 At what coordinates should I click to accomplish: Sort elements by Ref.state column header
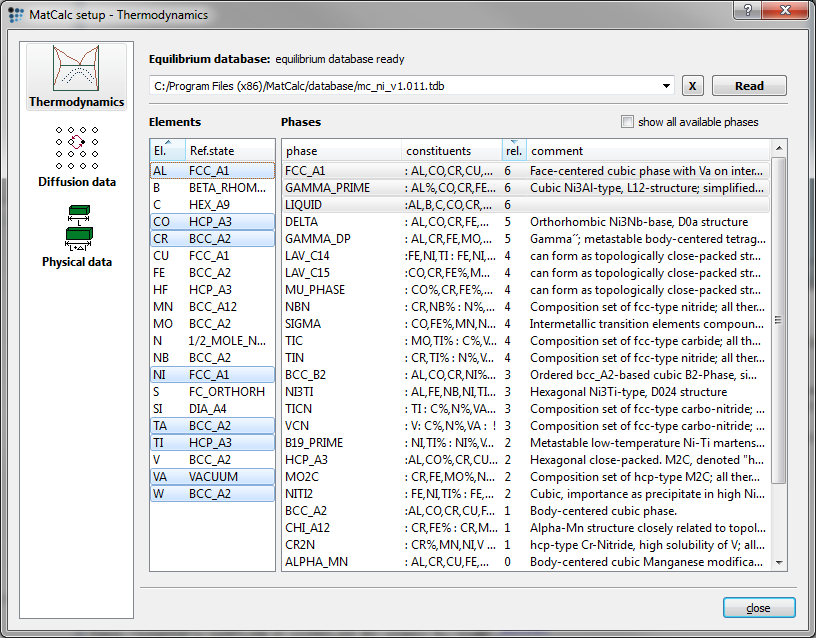tap(230, 150)
